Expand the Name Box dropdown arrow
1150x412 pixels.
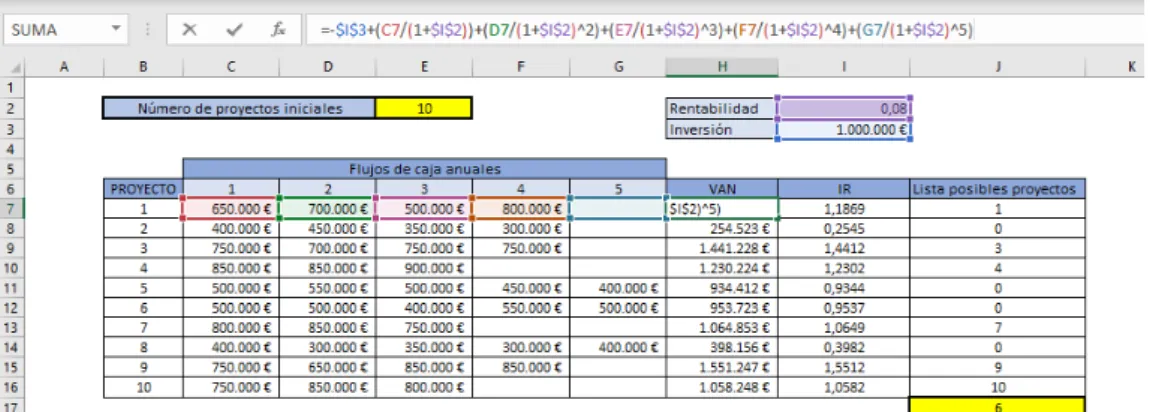point(115,29)
